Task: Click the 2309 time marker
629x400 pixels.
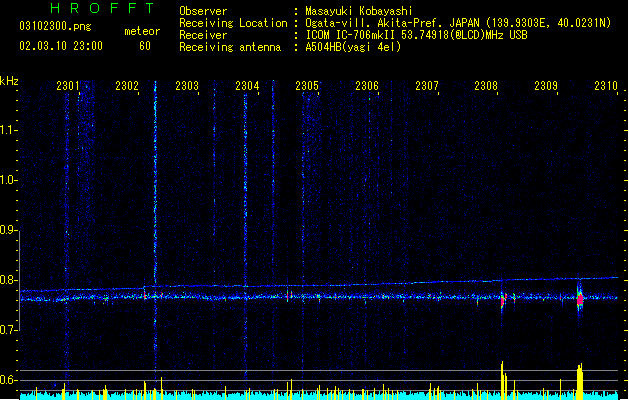Action: (x=546, y=86)
